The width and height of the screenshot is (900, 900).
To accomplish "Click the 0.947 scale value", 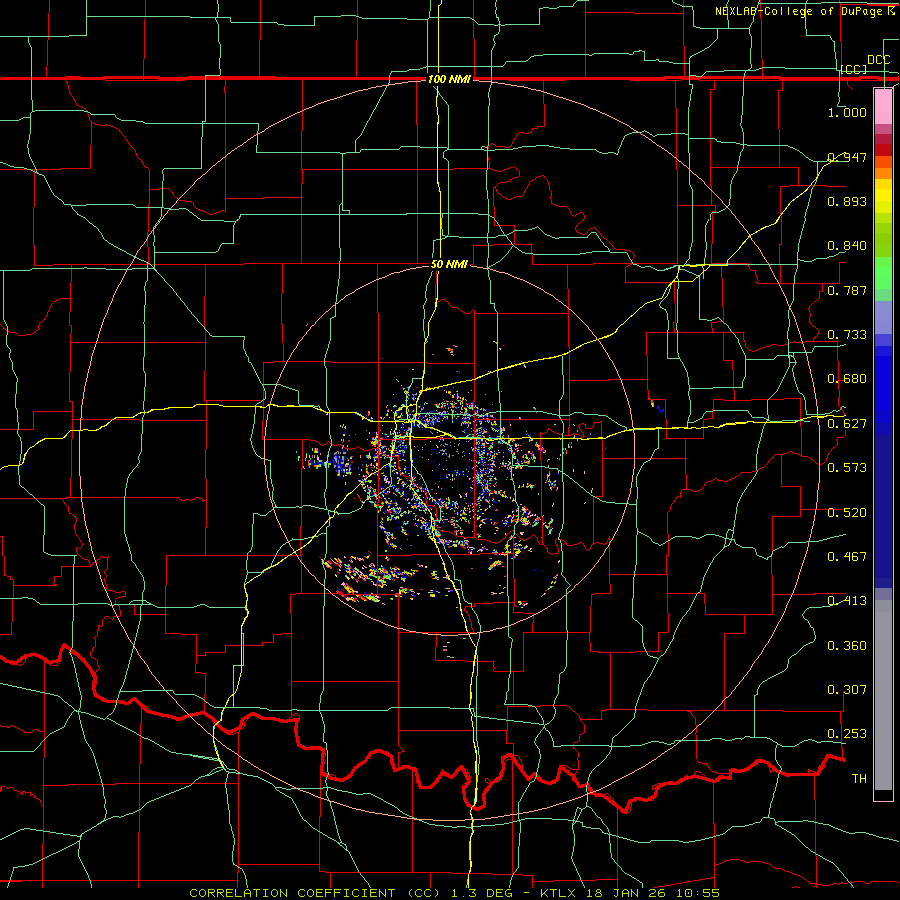I will pyautogui.click(x=847, y=157).
